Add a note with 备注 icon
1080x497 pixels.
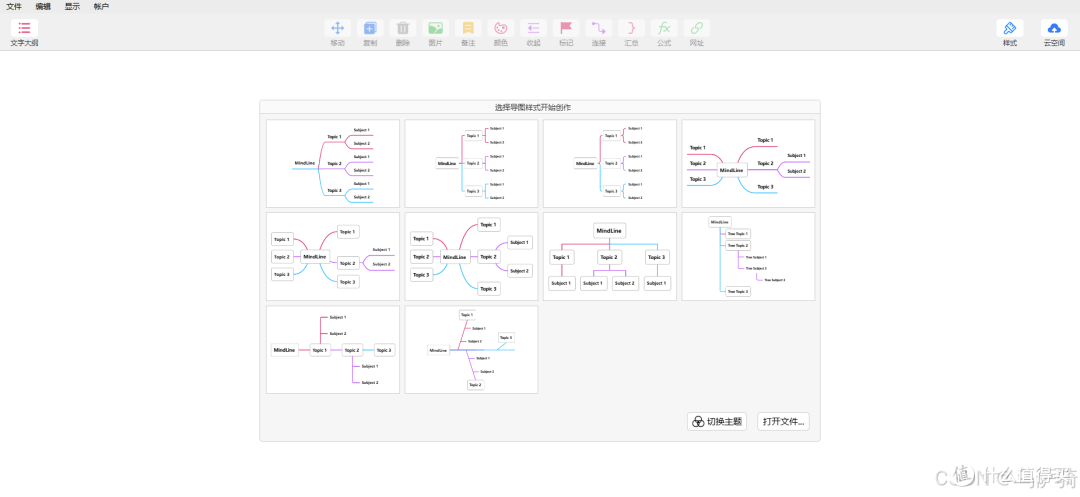[468, 28]
